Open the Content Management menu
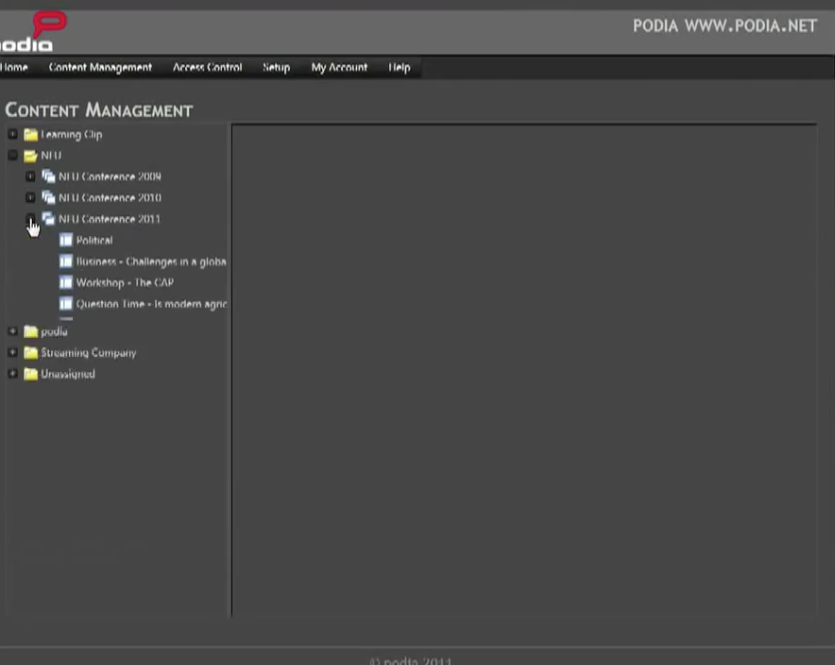 click(x=100, y=68)
